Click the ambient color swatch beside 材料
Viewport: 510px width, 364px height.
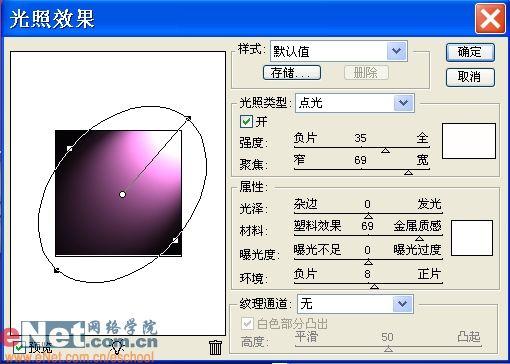472,238
